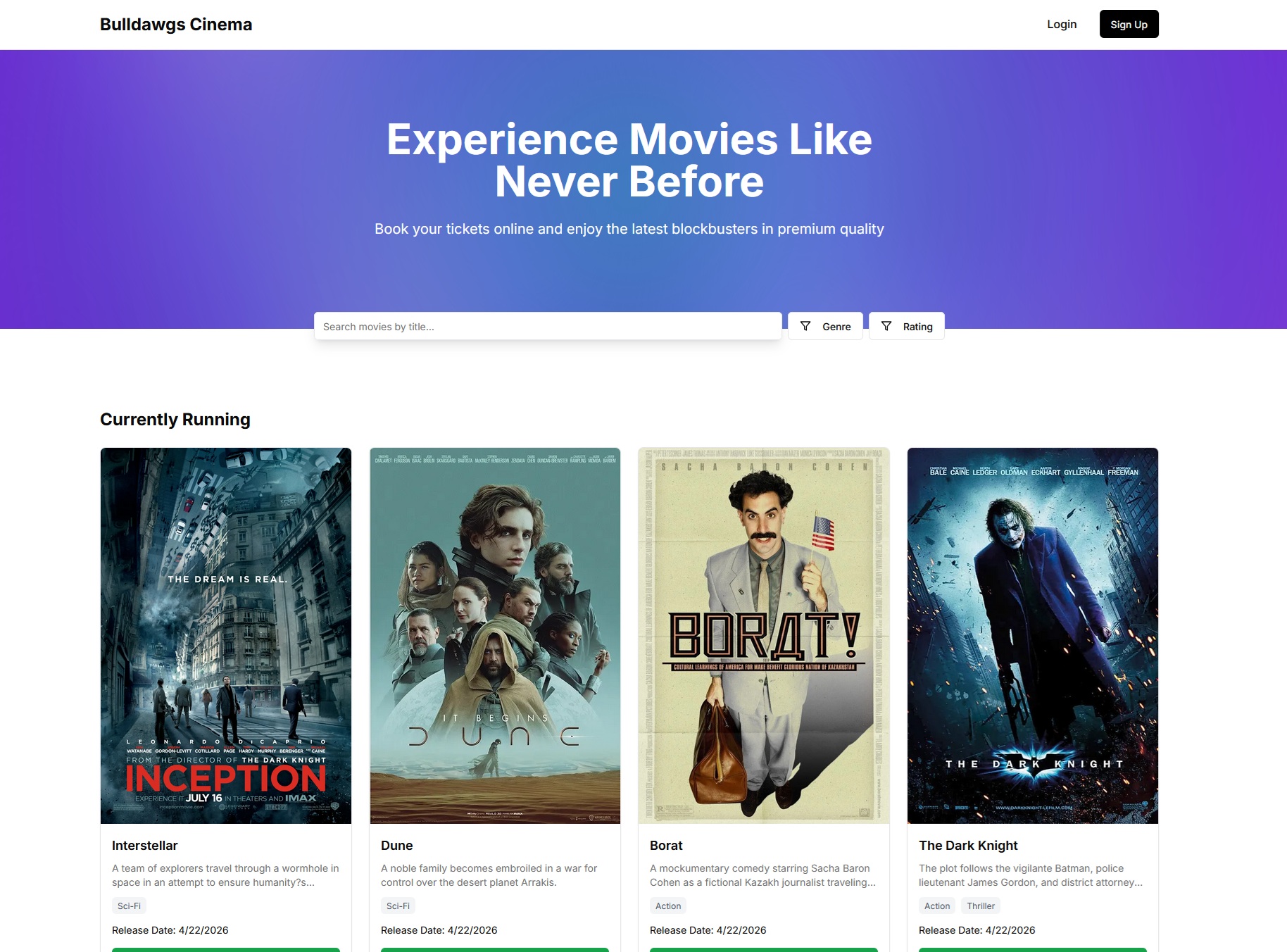This screenshot has height=952, width=1287.
Task: Focus the Search movies by title field
Action: click(548, 326)
